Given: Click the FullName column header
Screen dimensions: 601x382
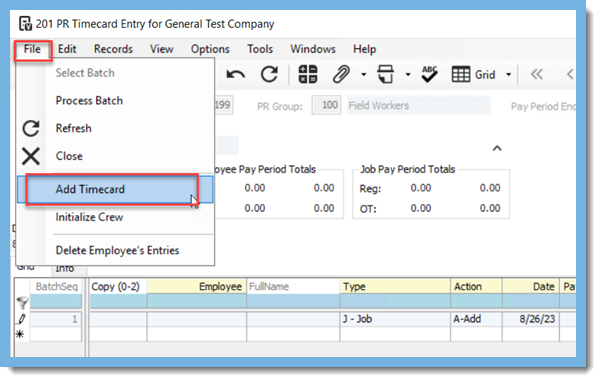Looking at the screenshot, I should (x=293, y=287).
